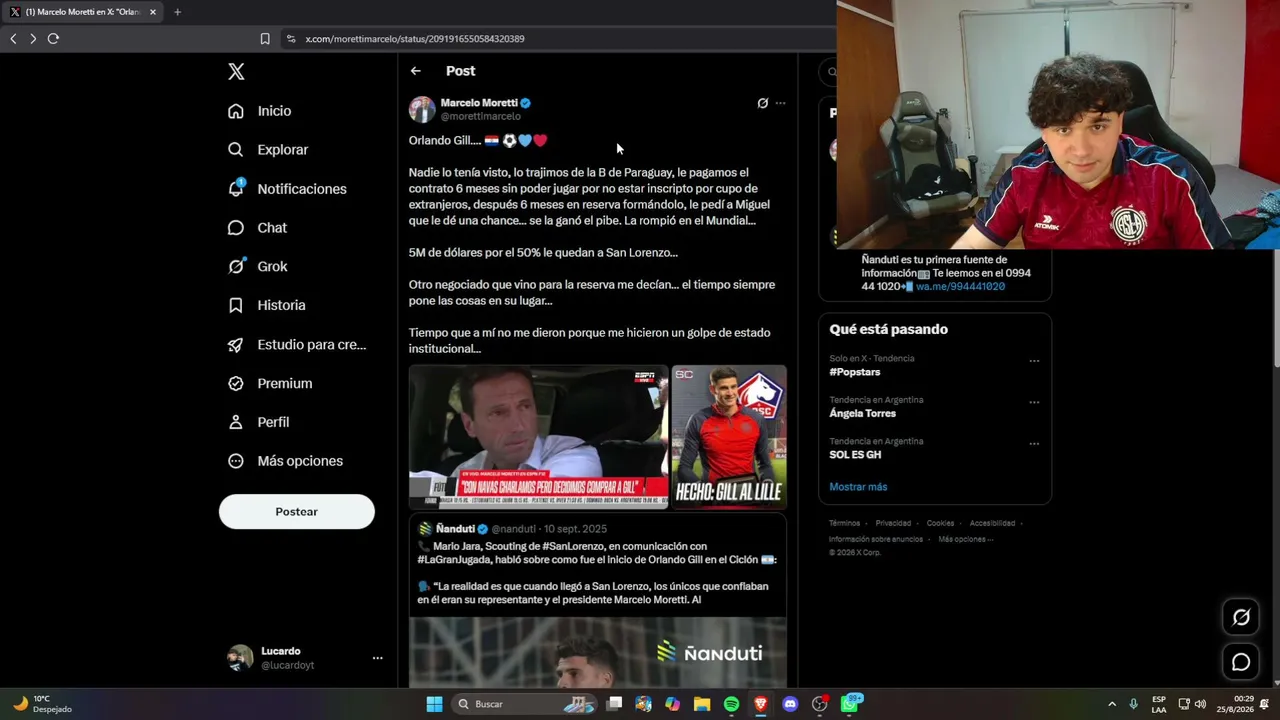Open the Windows Start menu
Screen dimensions: 1280x720
pos(434,704)
